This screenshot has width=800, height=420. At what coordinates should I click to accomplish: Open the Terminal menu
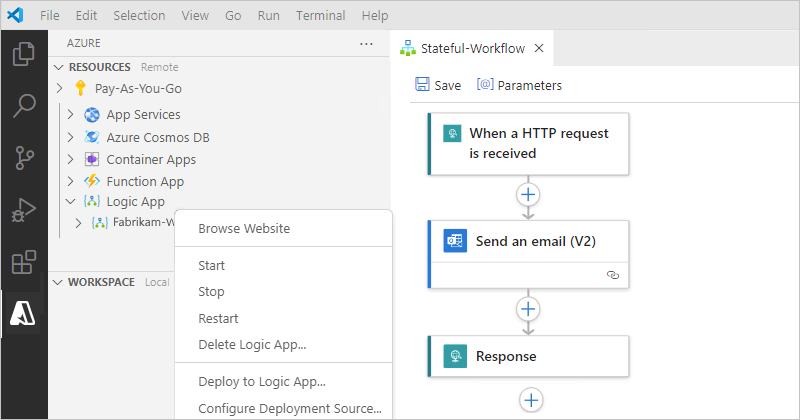click(320, 16)
